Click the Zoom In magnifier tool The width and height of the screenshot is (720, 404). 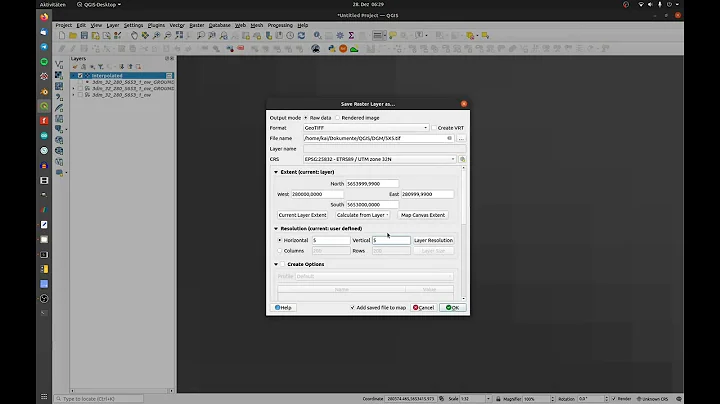(x=157, y=35)
